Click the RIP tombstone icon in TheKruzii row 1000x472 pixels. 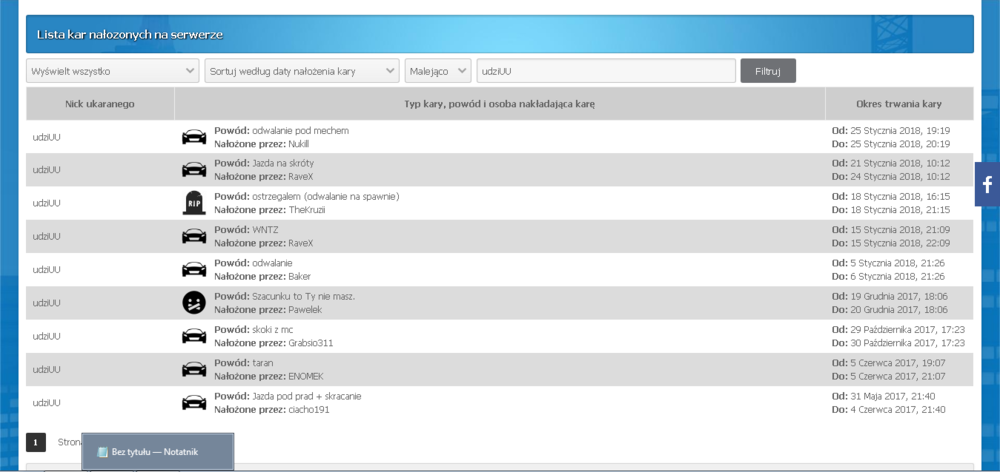click(x=194, y=203)
